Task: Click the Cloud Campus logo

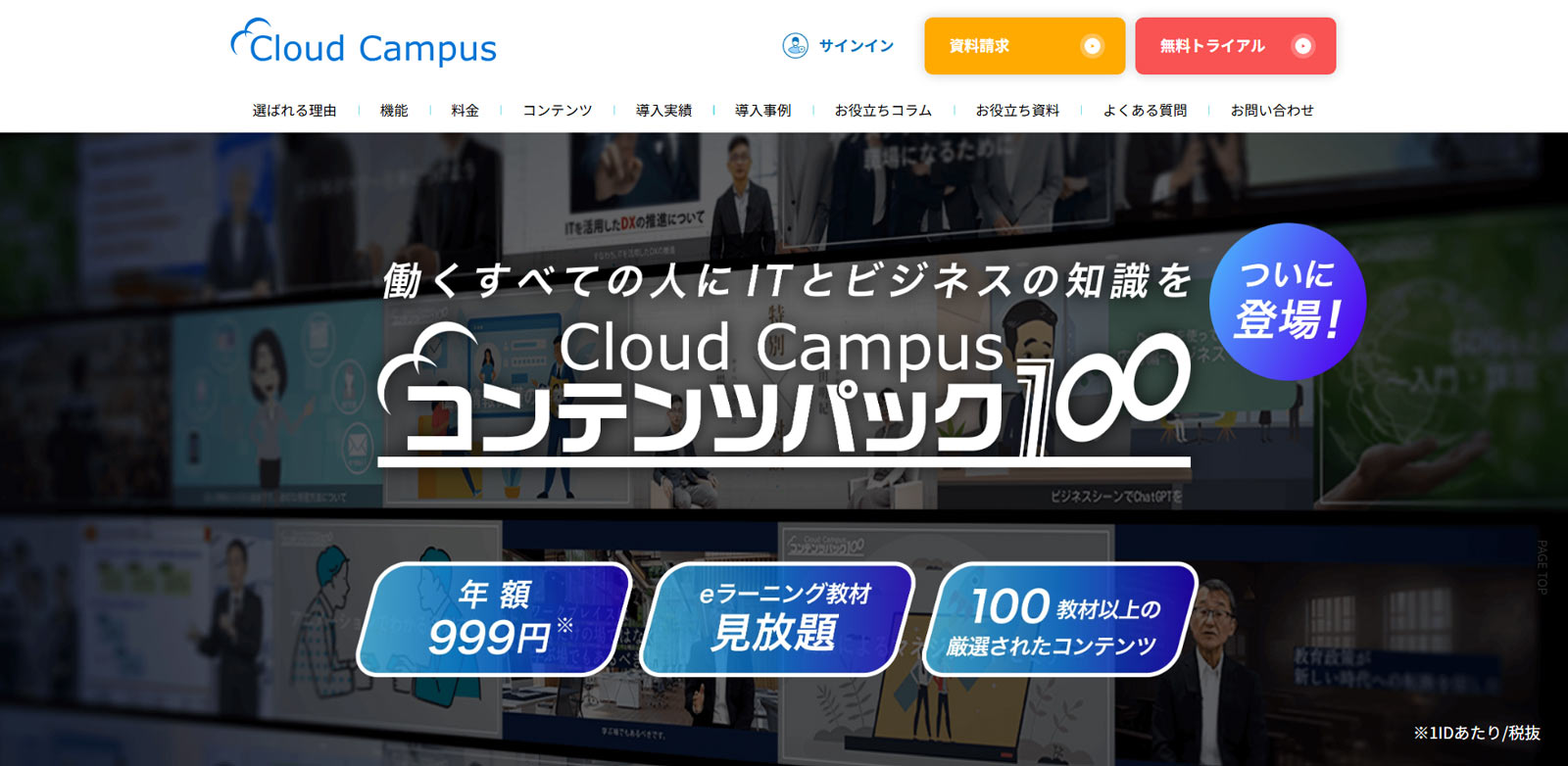Action: click(364, 43)
